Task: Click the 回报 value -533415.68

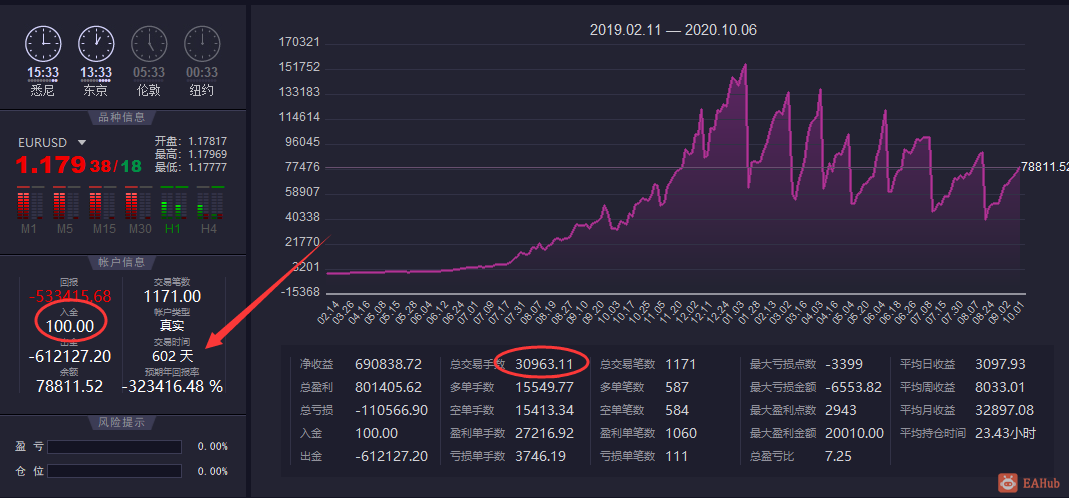Action: point(70,296)
